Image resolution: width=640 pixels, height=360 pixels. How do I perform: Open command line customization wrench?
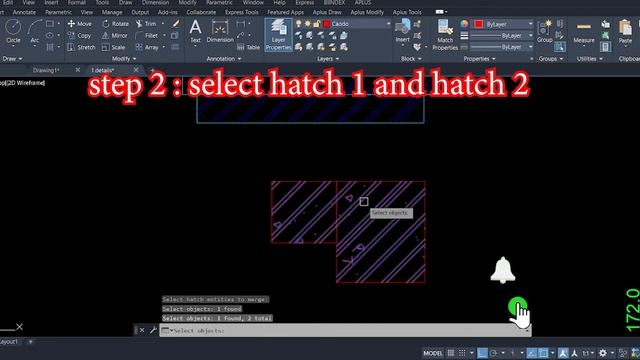pos(153,330)
